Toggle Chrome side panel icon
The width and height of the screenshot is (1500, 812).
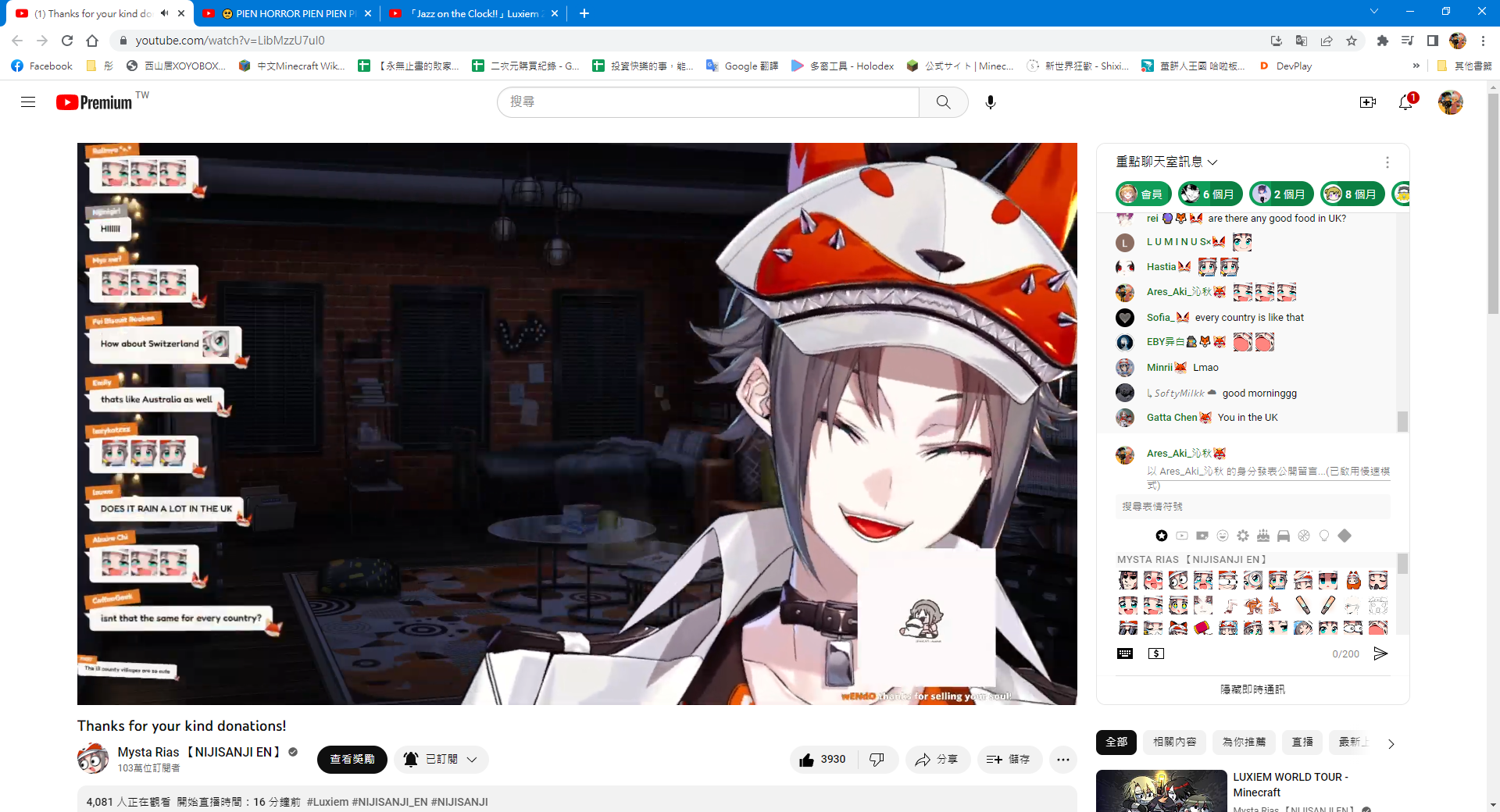(1433, 41)
